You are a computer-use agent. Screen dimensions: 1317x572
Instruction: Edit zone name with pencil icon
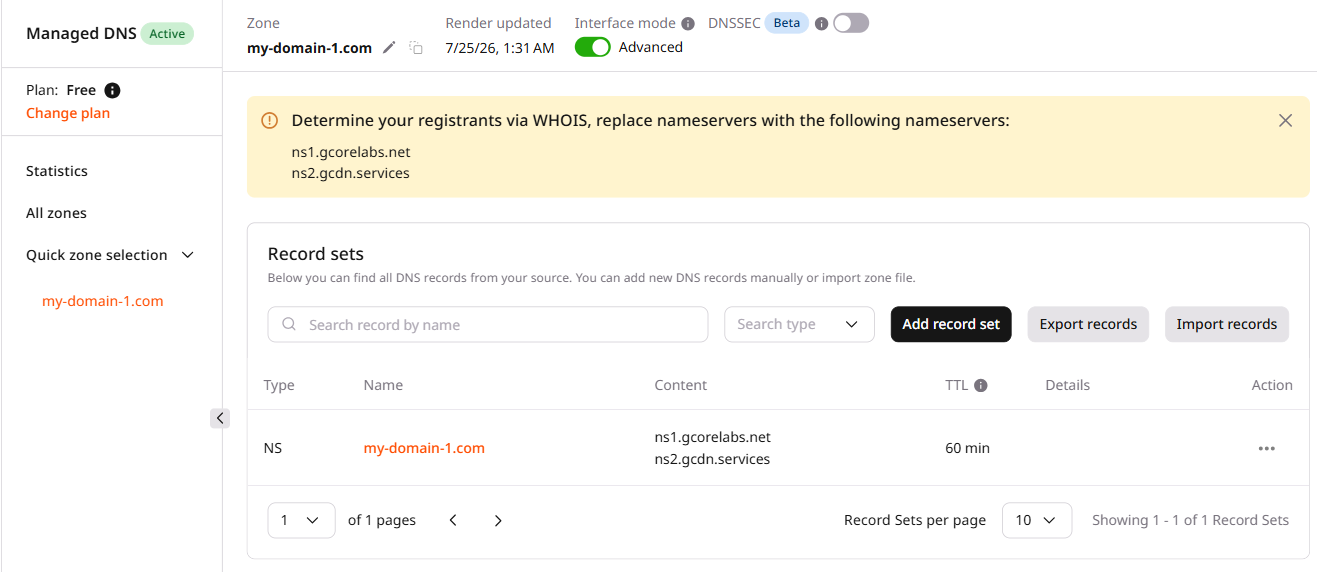[390, 48]
